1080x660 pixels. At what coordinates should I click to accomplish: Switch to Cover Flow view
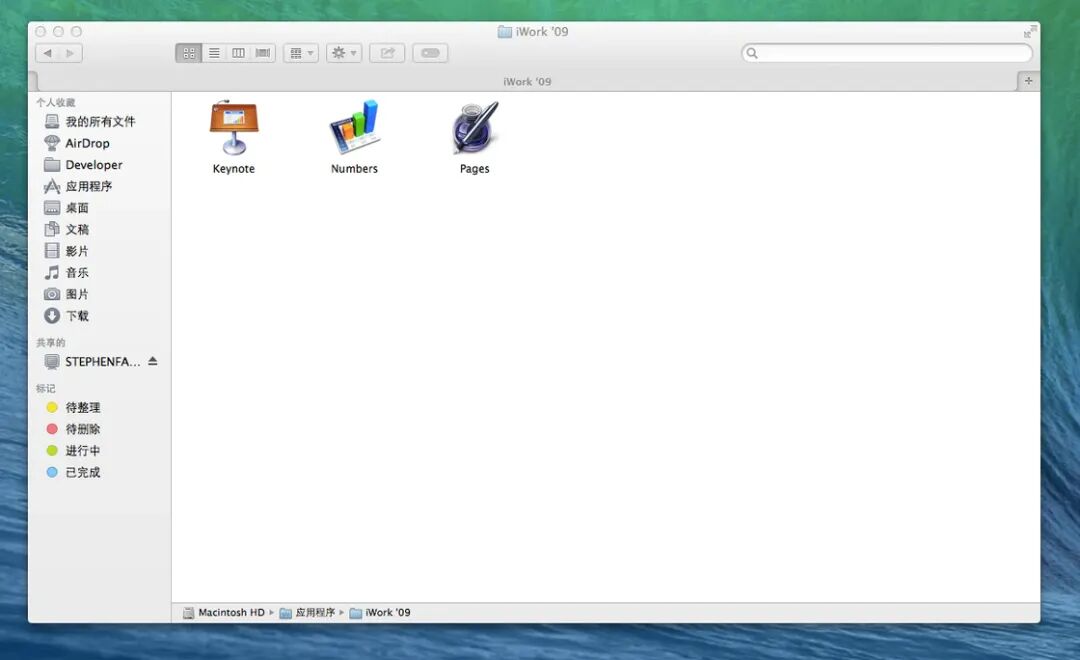[x=263, y=53]
